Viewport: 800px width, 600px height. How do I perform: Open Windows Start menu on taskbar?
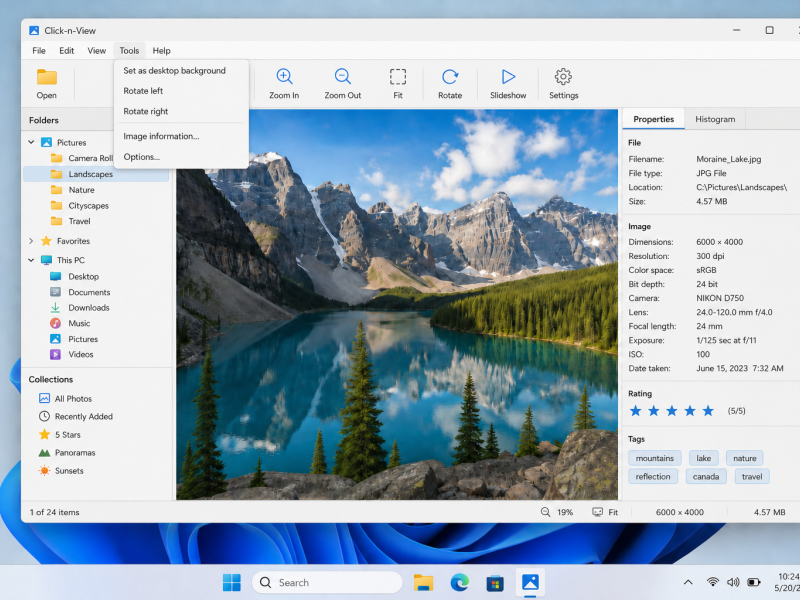tap(232, 582)
